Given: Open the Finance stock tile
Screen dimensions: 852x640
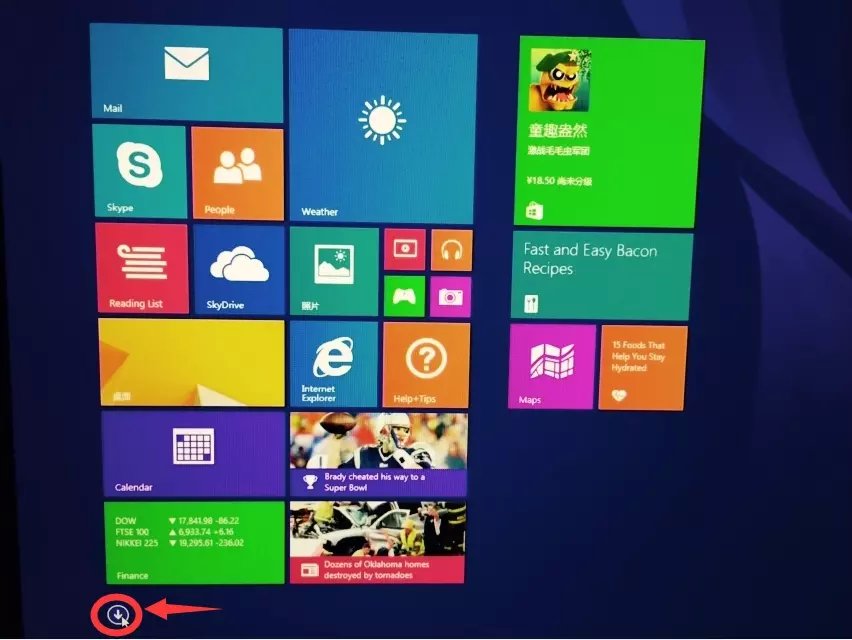Looking at the screenshot, I should 195,542.
